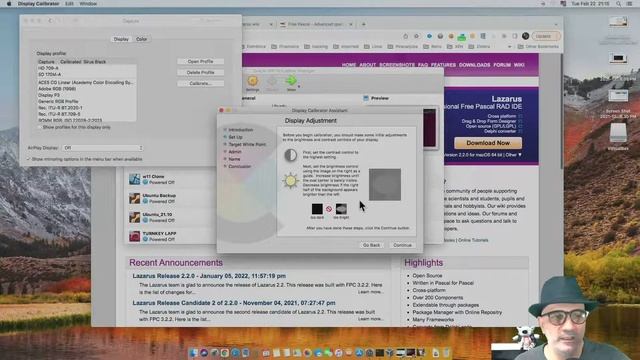This screenshot has width=640, height=360.
Task: Open the Window menu in menu bar
Action: pos(88,4)
